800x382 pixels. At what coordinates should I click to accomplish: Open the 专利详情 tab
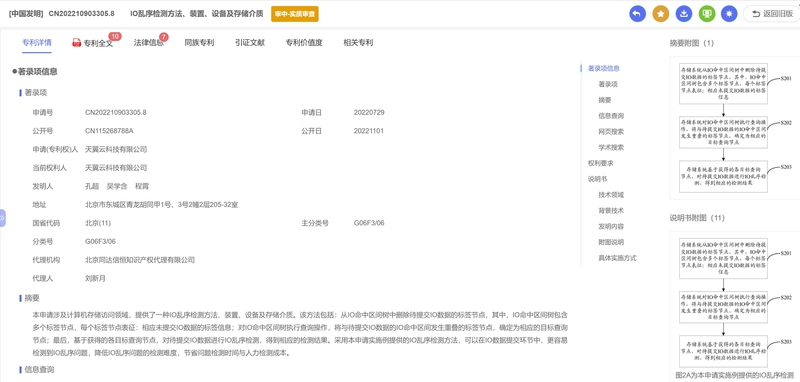[x=37, y=43]
